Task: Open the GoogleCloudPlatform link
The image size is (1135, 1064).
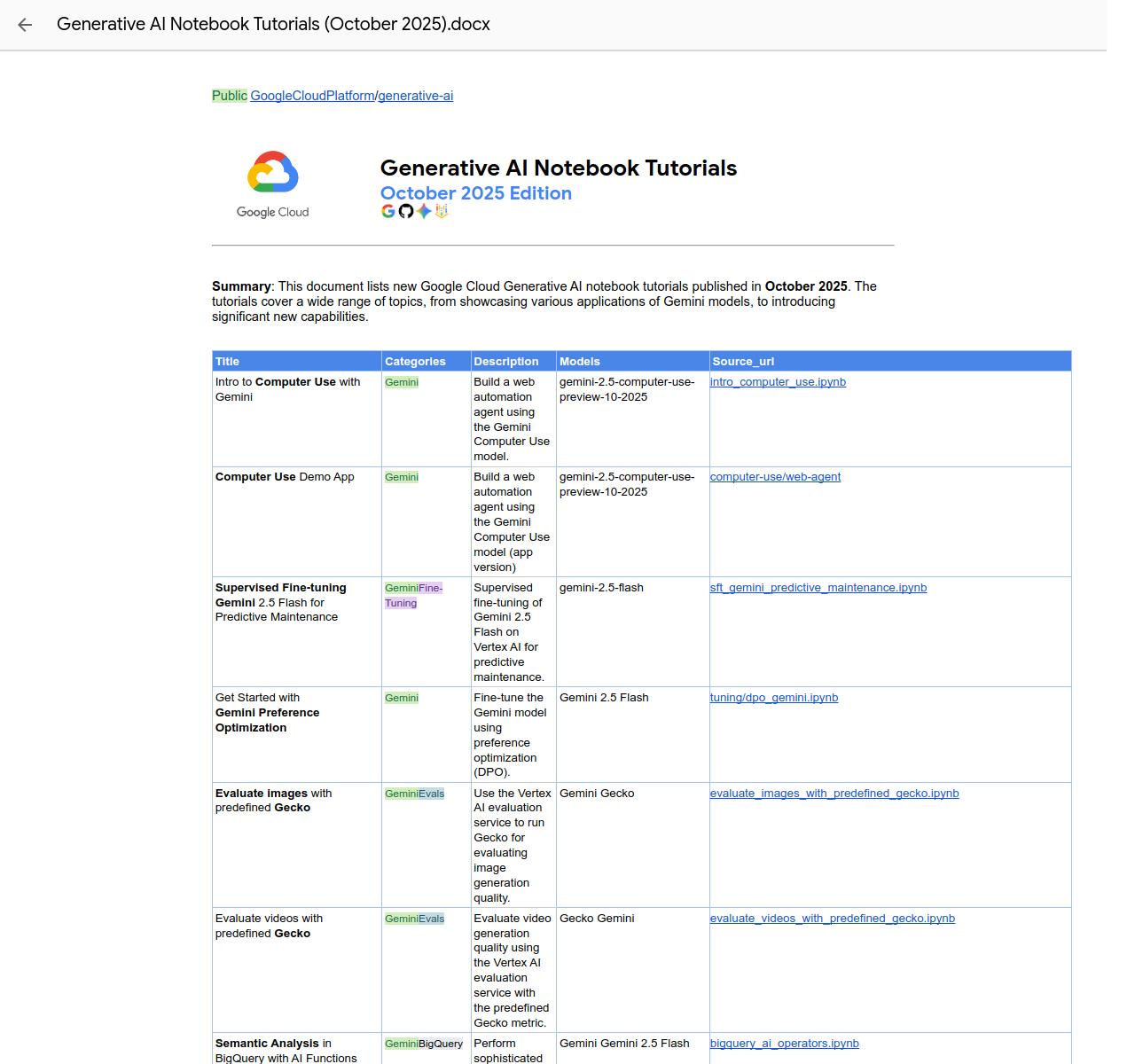Action: point(312,96)
